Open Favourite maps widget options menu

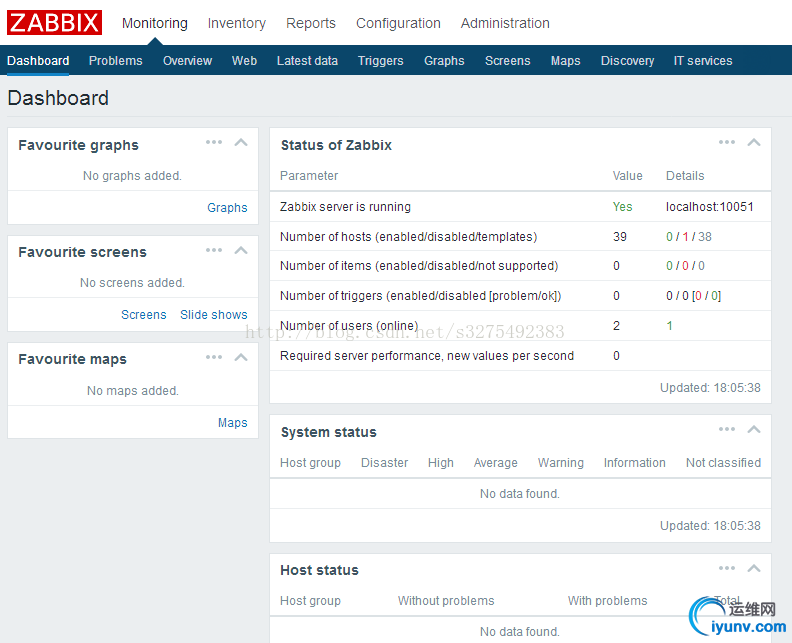click(x=214, y=358)
